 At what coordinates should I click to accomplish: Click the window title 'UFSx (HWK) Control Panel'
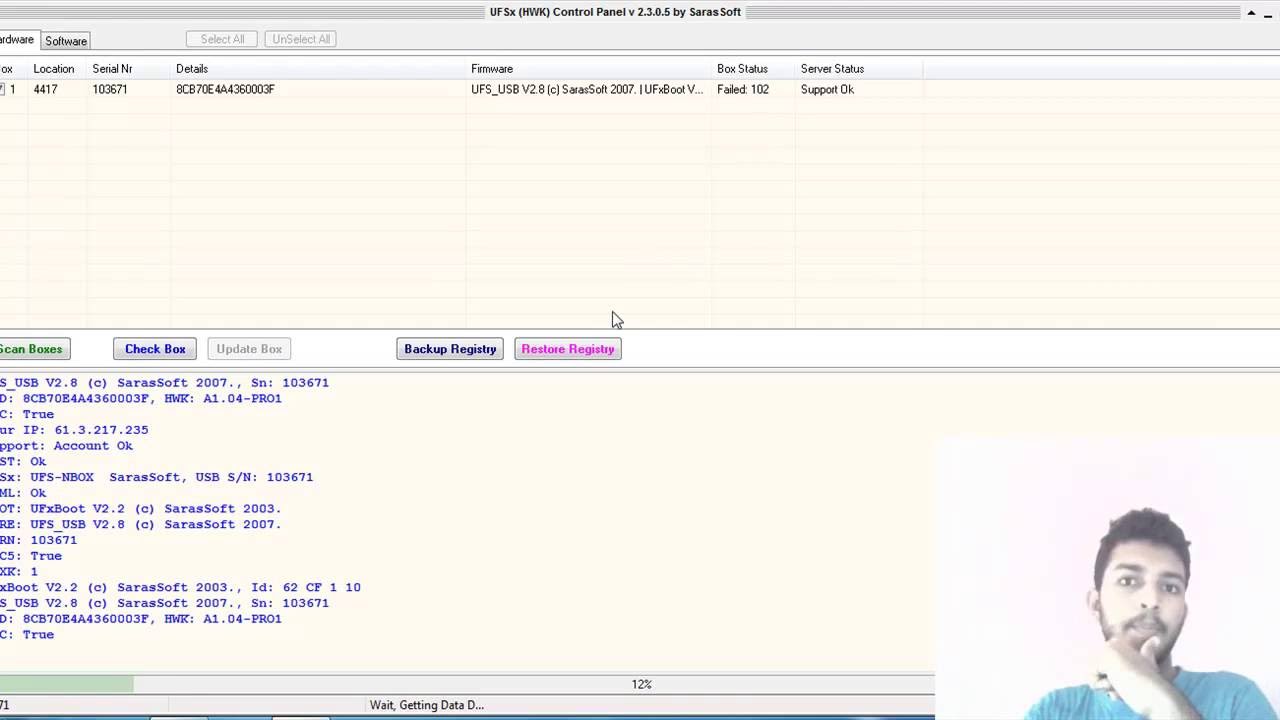(x=615, y=12)
